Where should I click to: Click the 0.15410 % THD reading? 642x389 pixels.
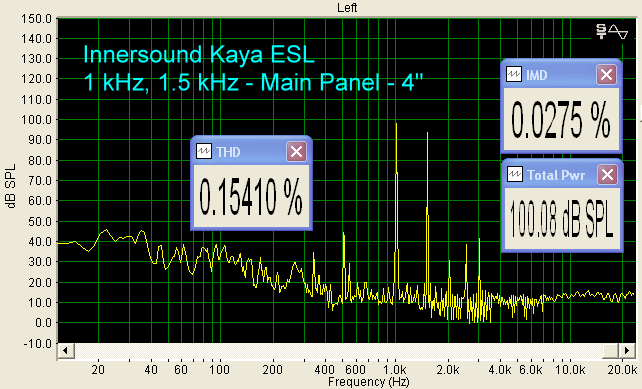click(251, 197)
